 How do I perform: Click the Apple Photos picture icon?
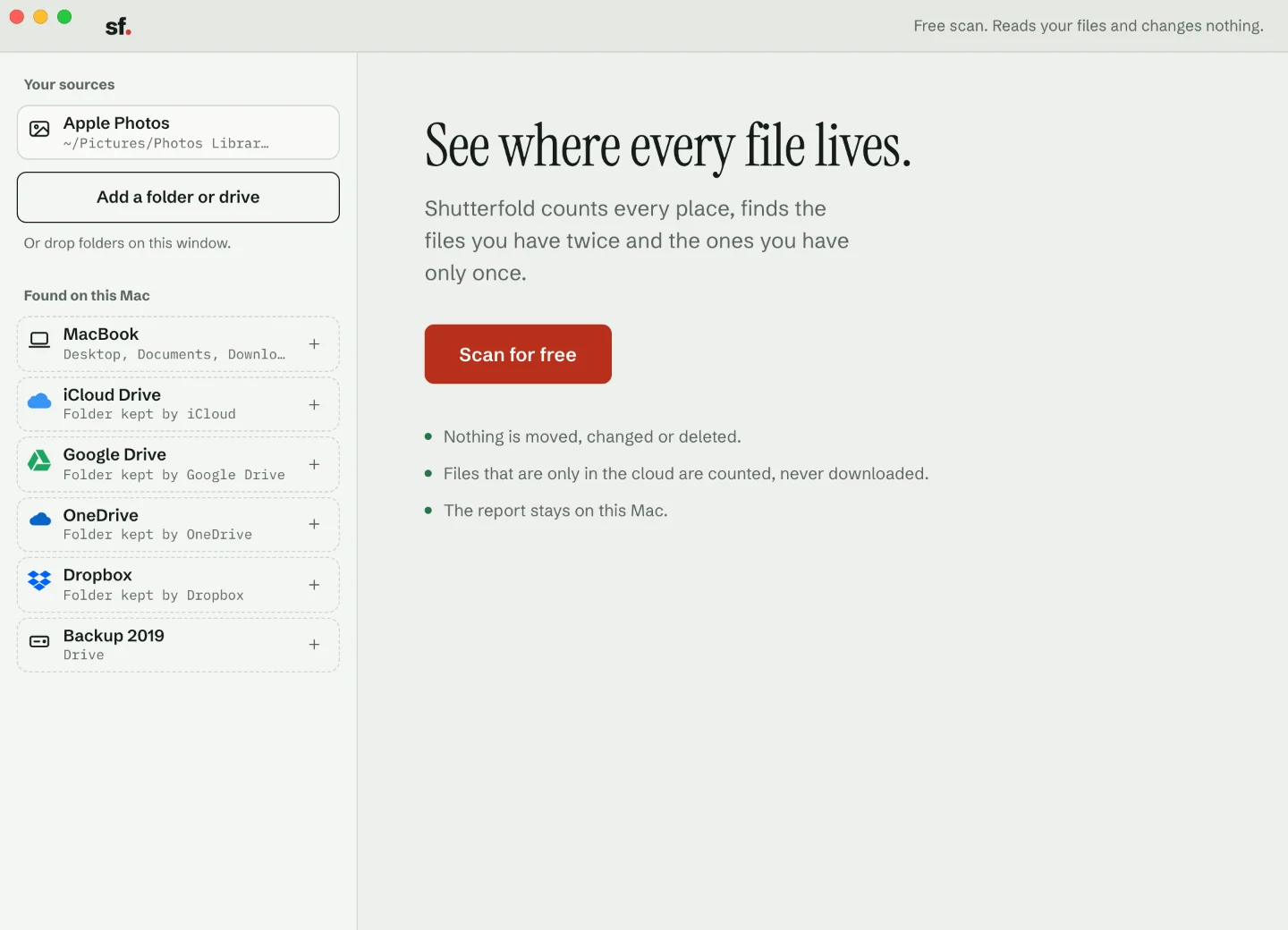(39, 129)
